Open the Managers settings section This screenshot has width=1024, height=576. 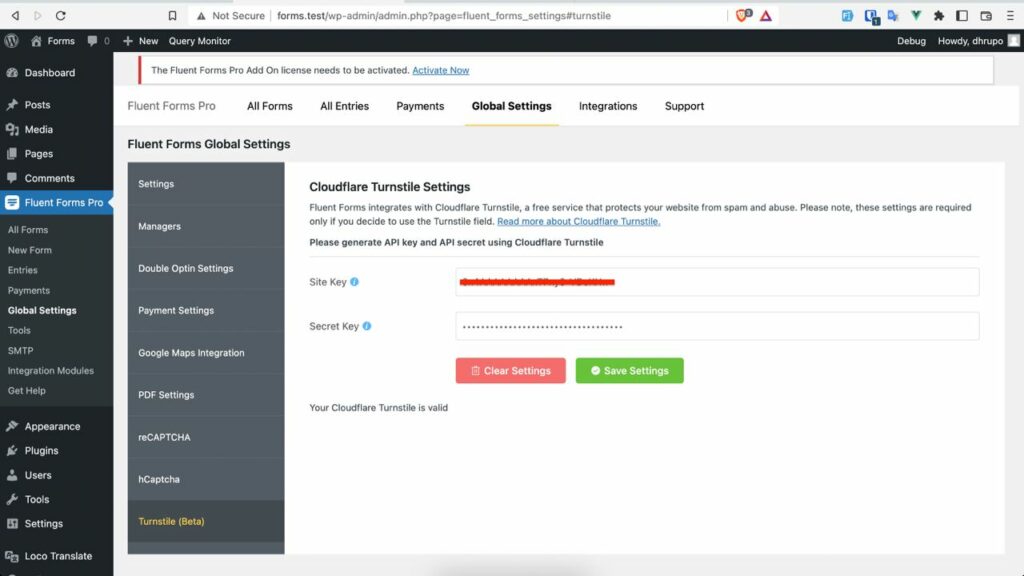coord(206,226)
